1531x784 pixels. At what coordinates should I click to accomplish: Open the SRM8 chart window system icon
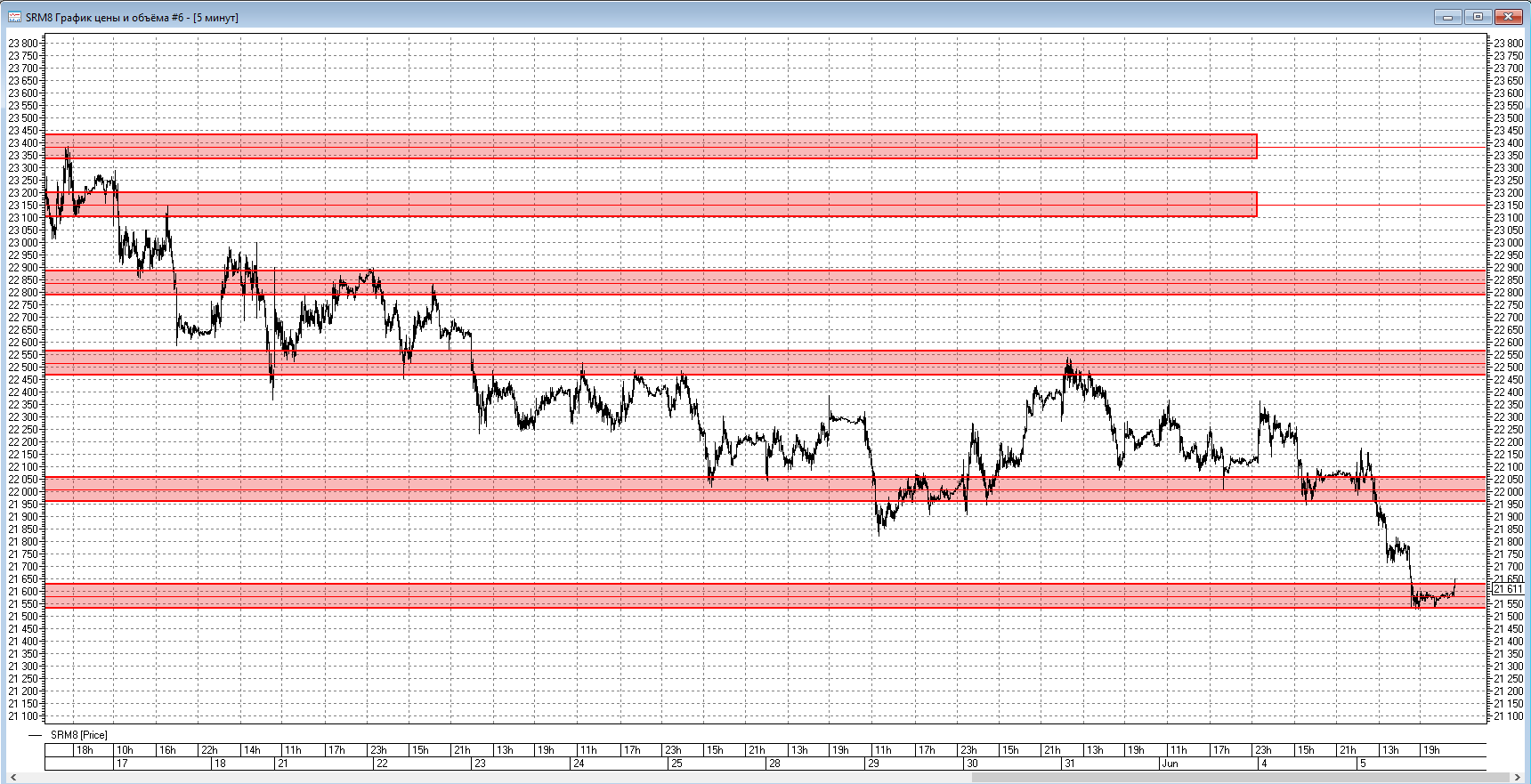tap(14, 17)
